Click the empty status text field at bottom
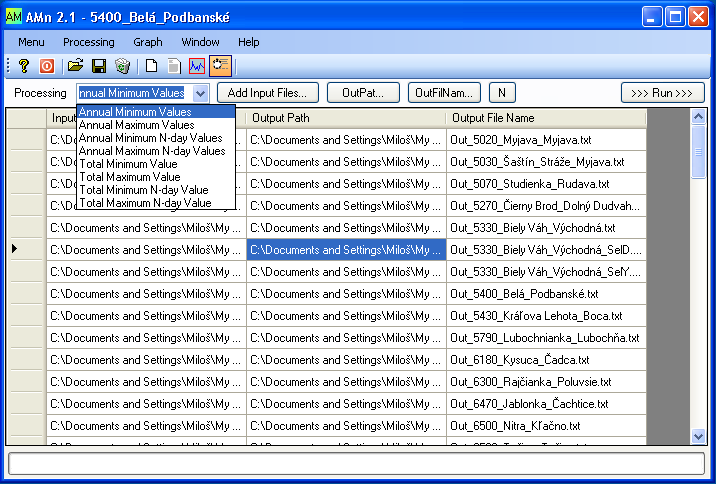The height and width of the screenshot is (484, 716). coord(357,463)
